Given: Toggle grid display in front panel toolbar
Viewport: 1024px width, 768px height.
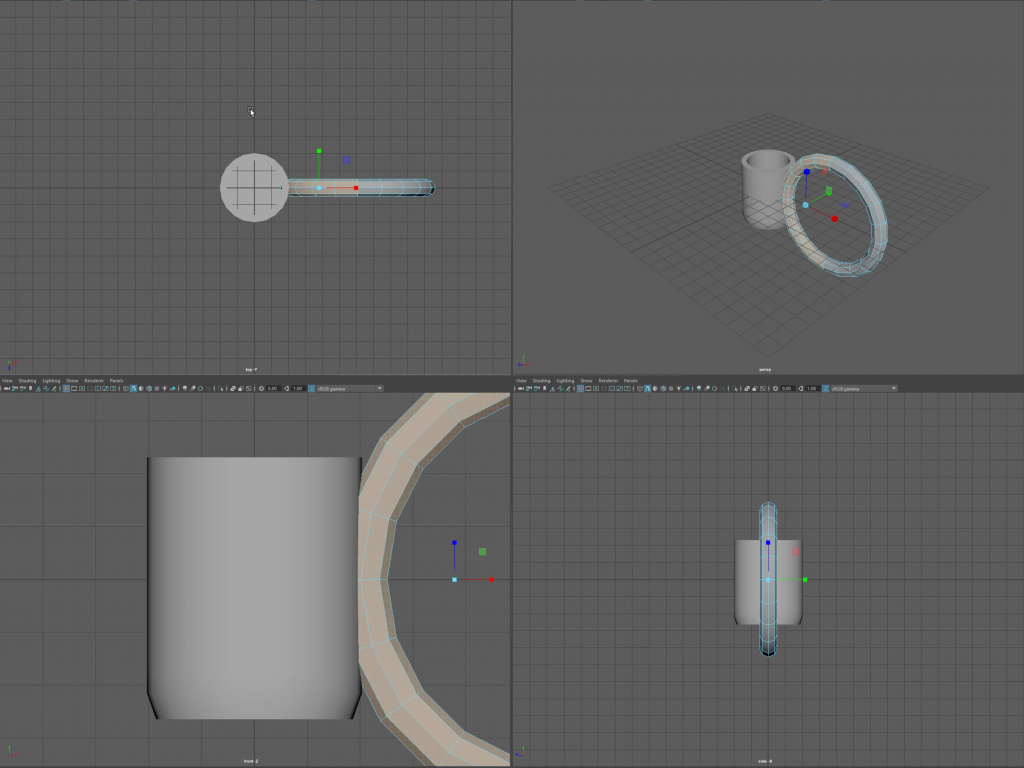Looking at the screenshot, I should coord(66,388).
